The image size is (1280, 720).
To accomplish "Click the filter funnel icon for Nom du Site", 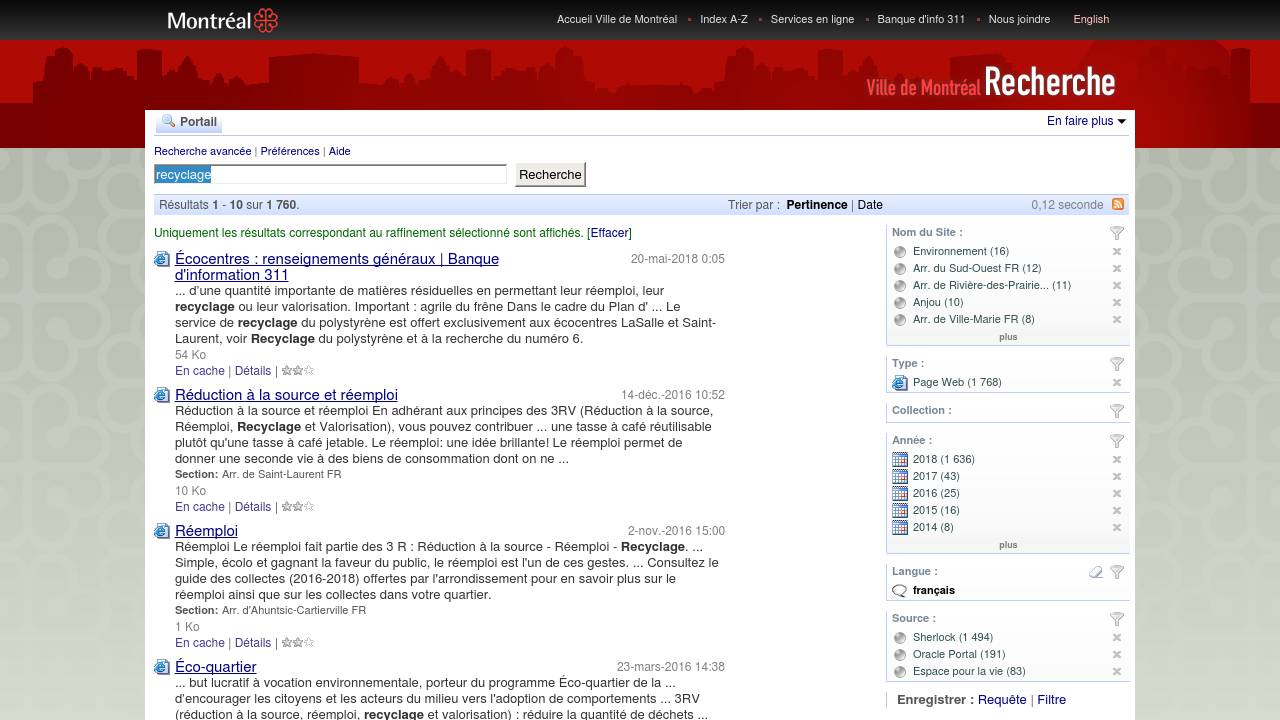I will tap(1117, 233).
